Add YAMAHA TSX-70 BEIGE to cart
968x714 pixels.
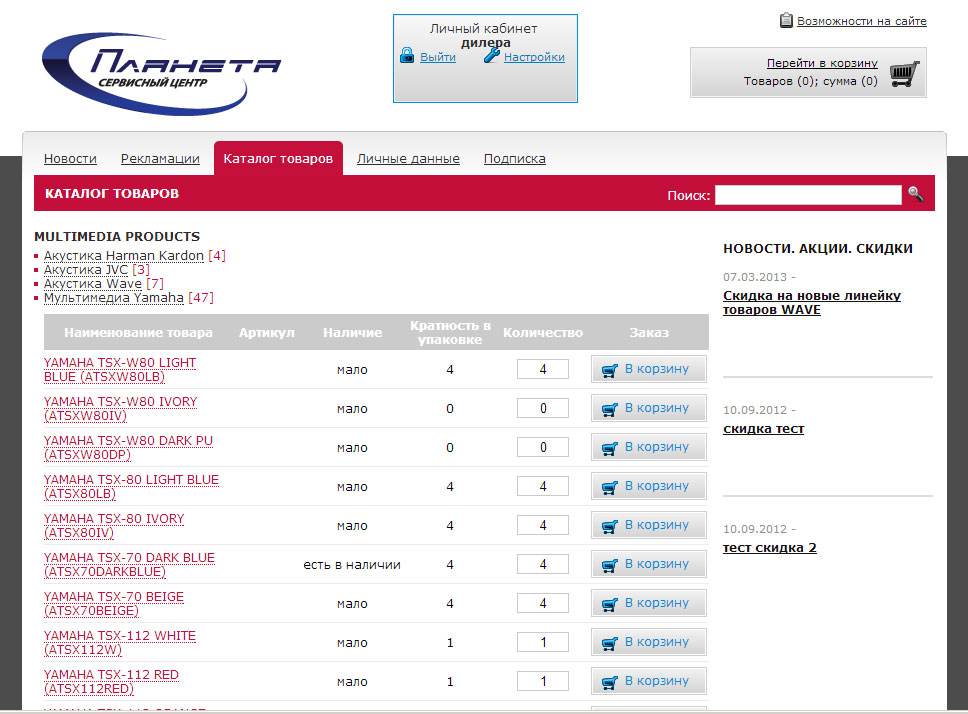pyautogui.click(x=648, y=603)
